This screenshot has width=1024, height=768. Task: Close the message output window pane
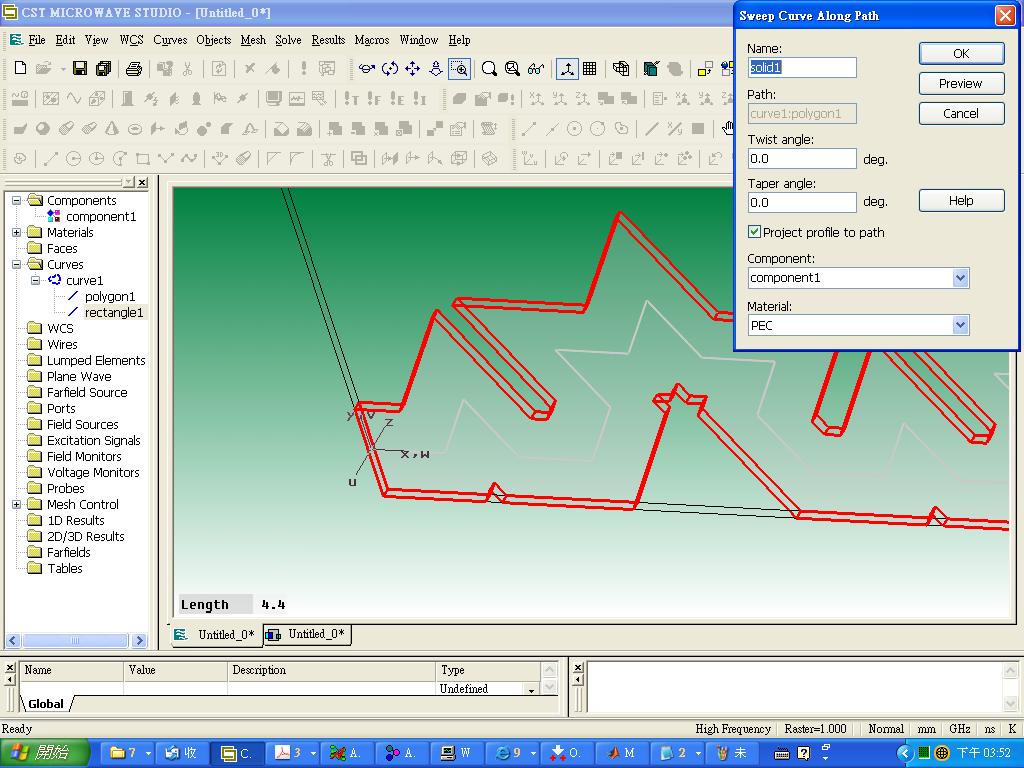pos(578,667)
